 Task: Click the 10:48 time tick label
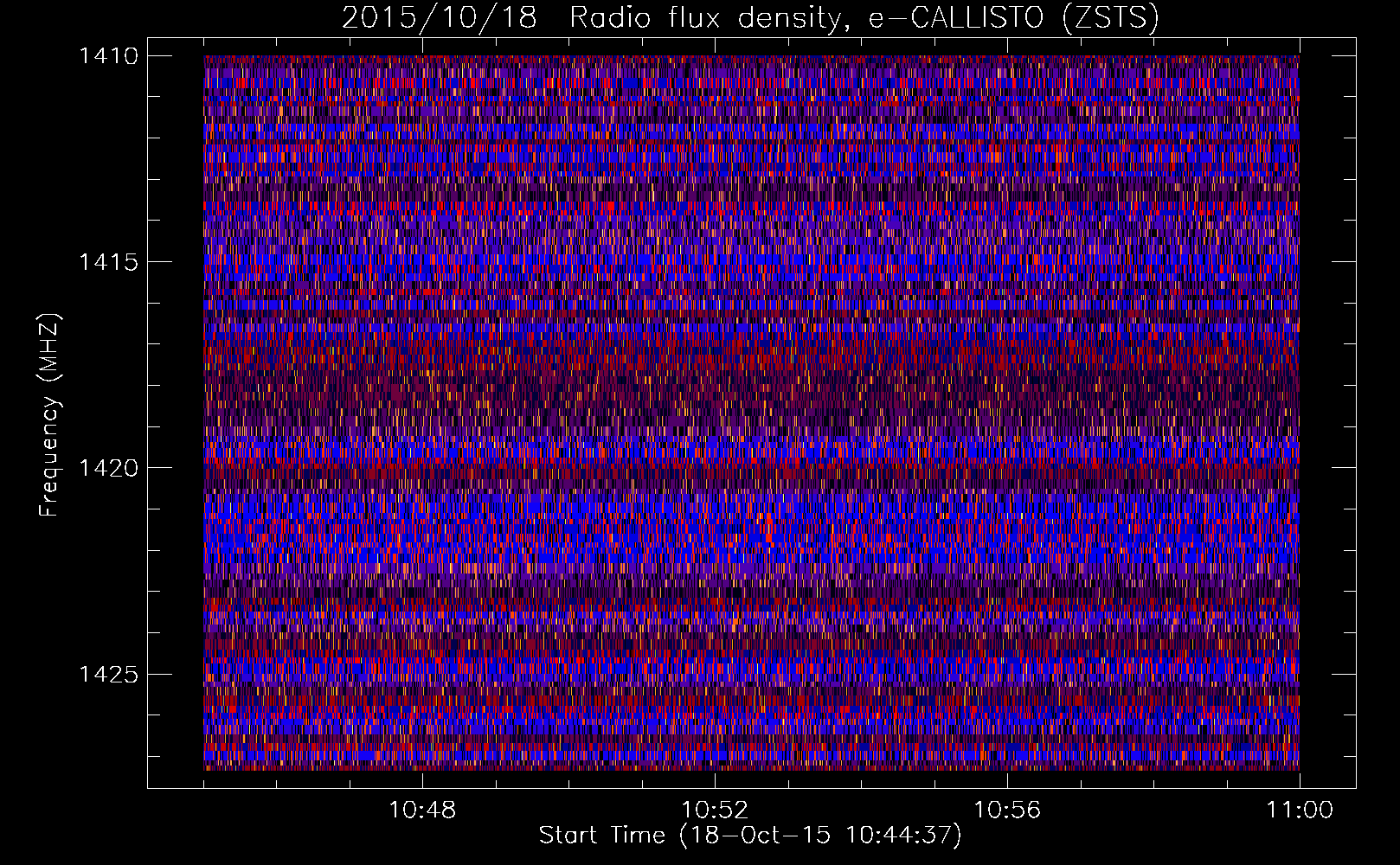coord(422,810)
